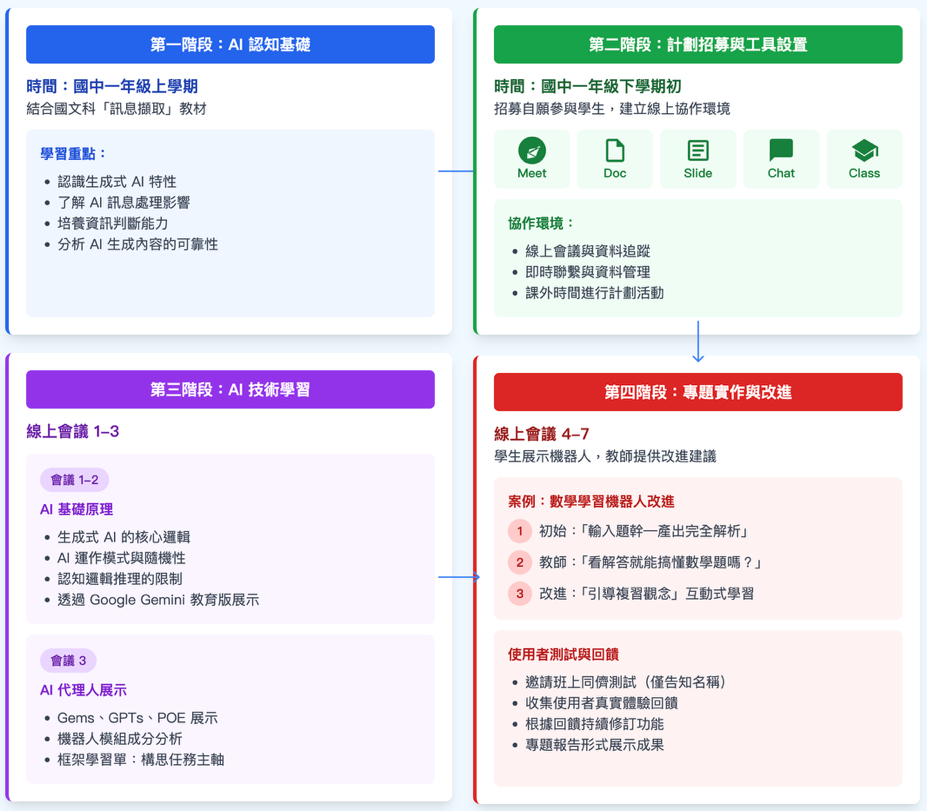Click the heading AI 代理人展示
Screen dimensions: 927x811
point(83,690)
